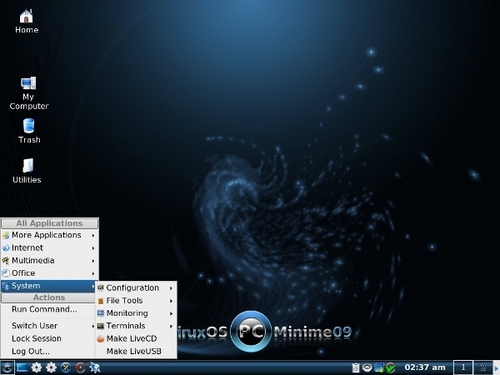Click the Make LiveCD label
The image size is (500, 375).
(x=131, y=339)
